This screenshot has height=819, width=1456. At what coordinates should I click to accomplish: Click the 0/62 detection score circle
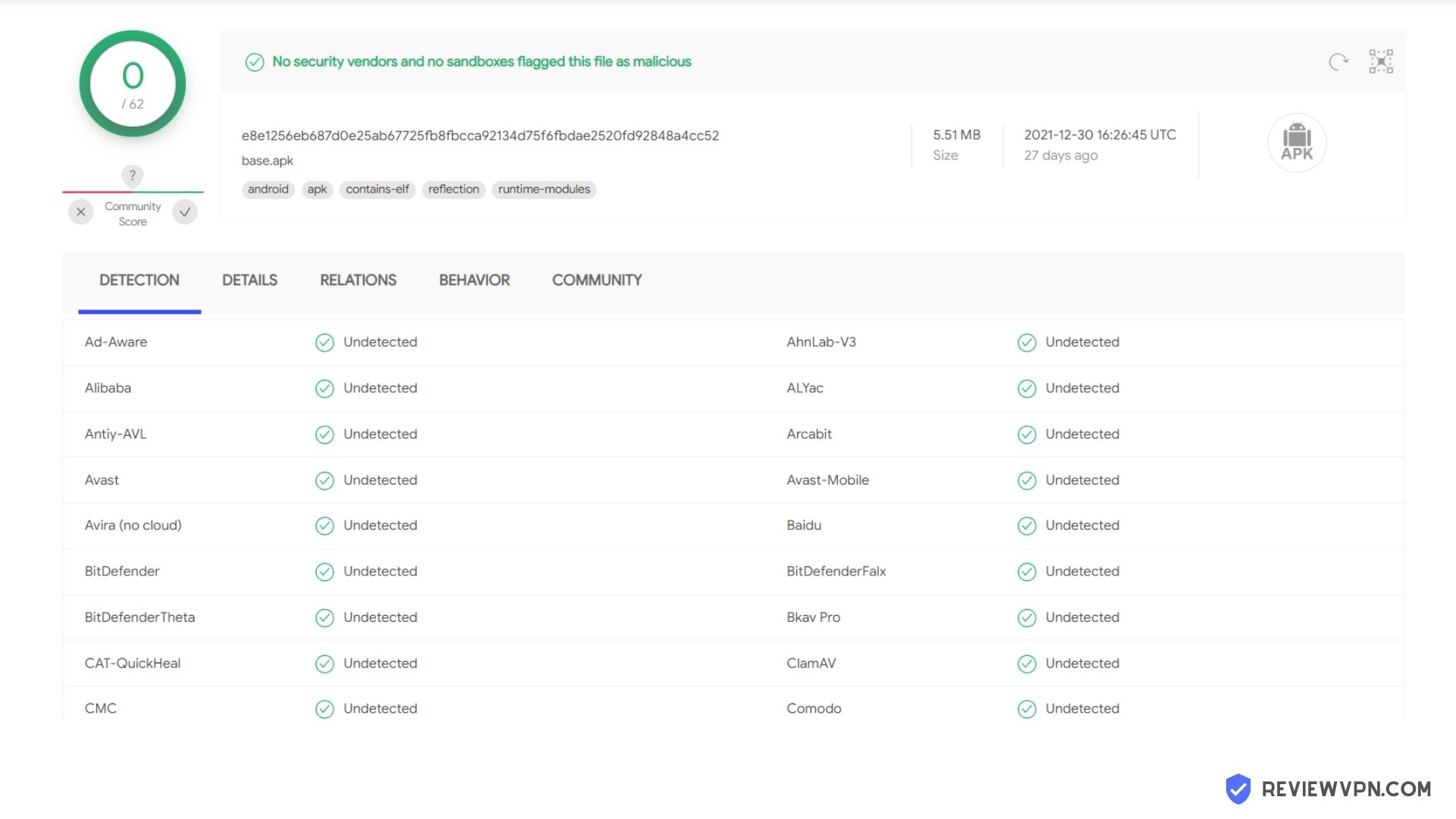click(133, 83)
